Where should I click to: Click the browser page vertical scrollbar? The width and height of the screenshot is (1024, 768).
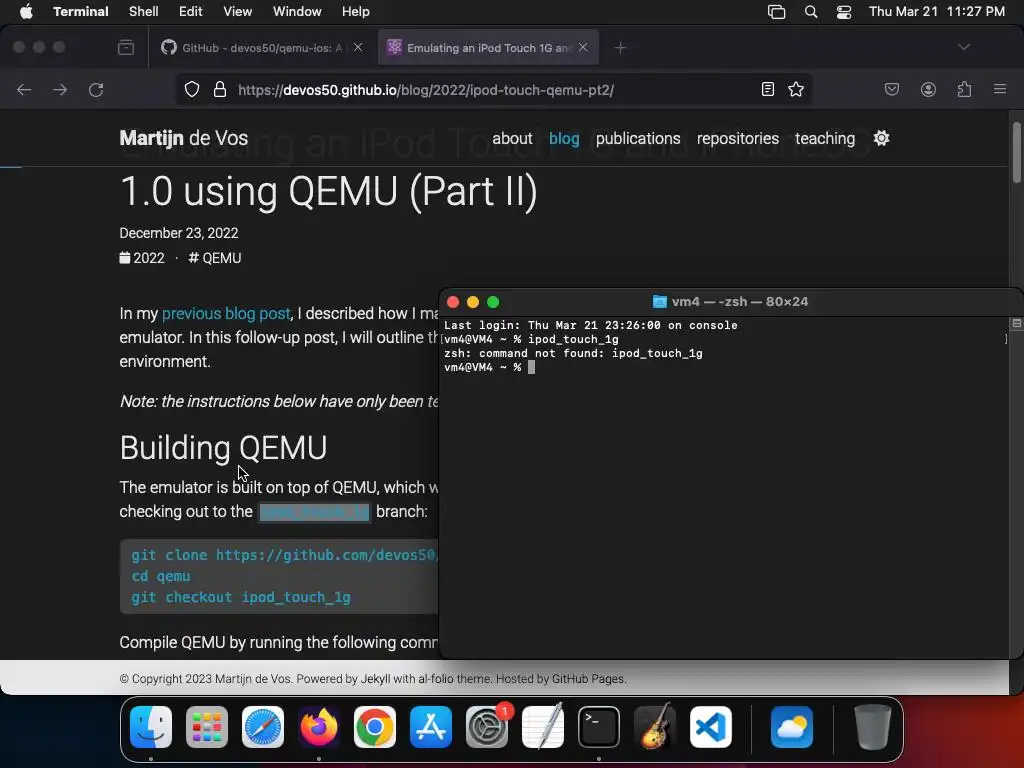pyautogui.click(x=1016, y=152)
